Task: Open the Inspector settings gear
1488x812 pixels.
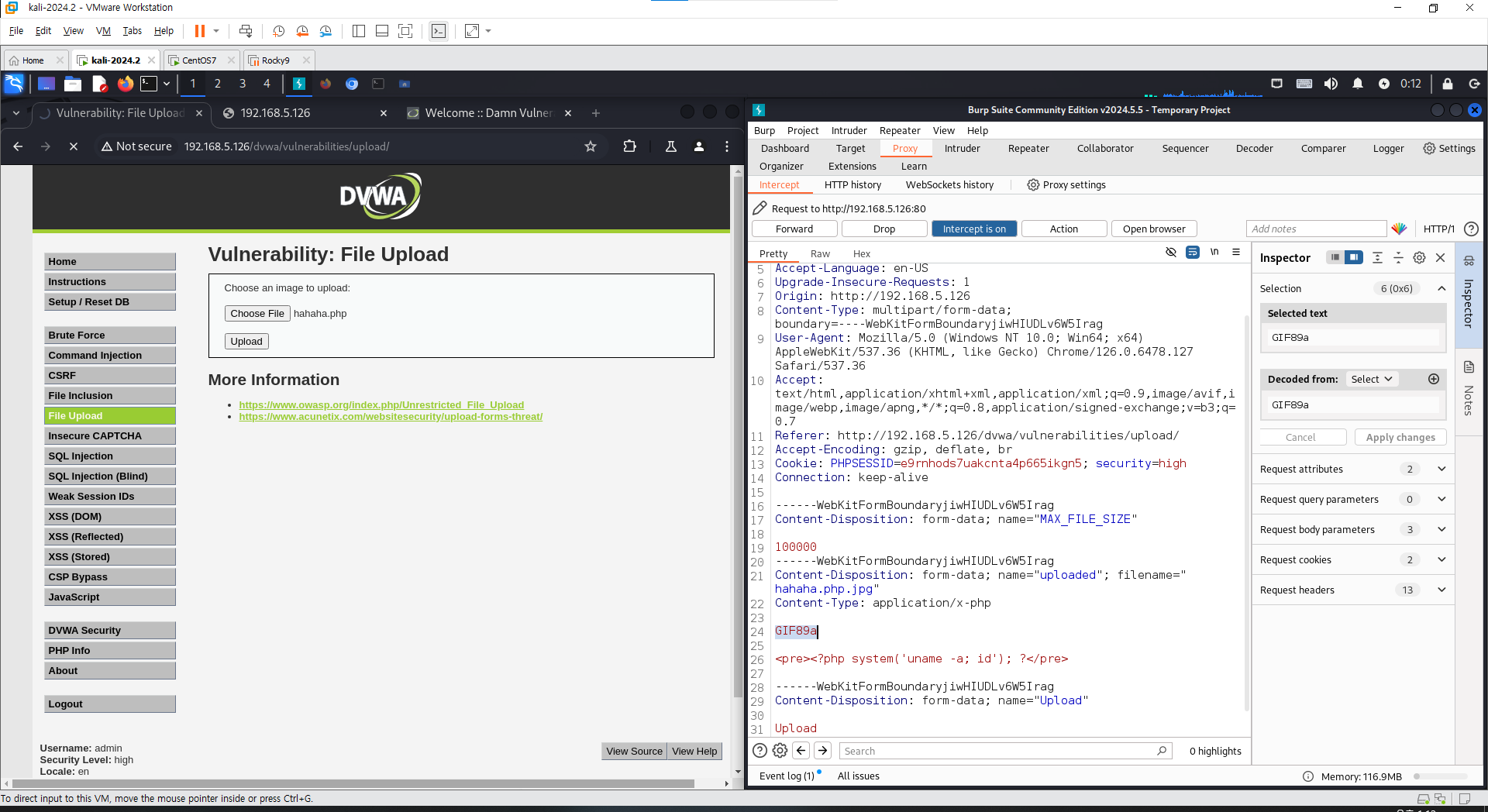Action: point(1419,258)
